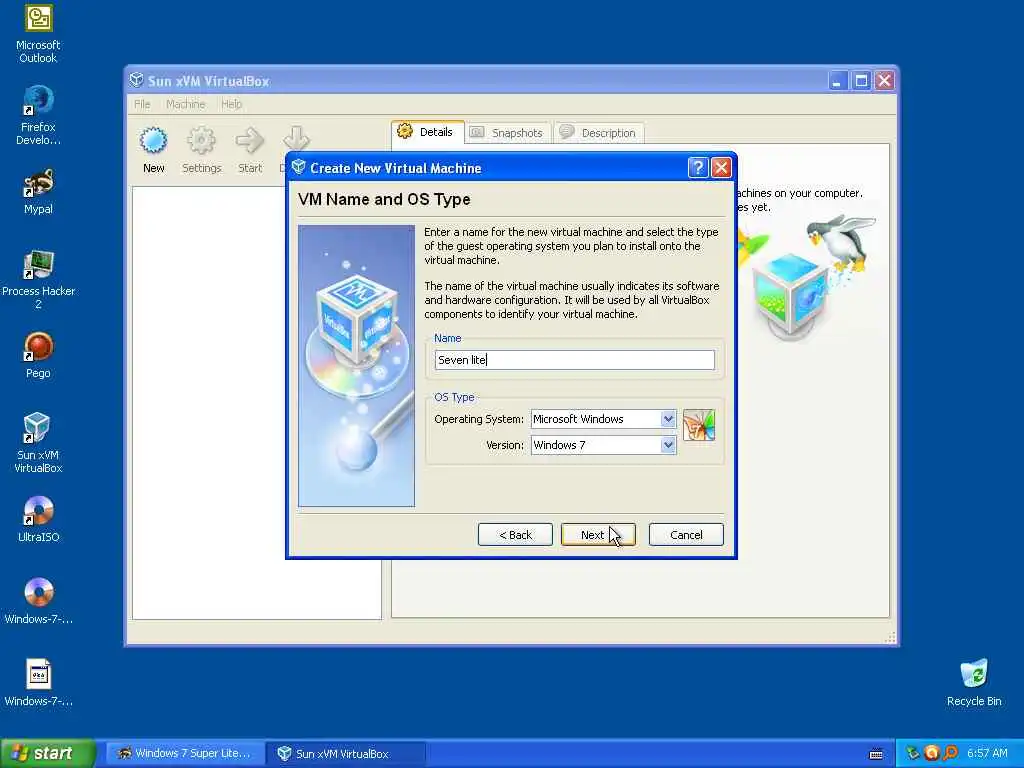The height and width of the screenshot is (768, 1024).
Task: Click the VirtualBox cube icon in dialog title
Action: point(298,167)
